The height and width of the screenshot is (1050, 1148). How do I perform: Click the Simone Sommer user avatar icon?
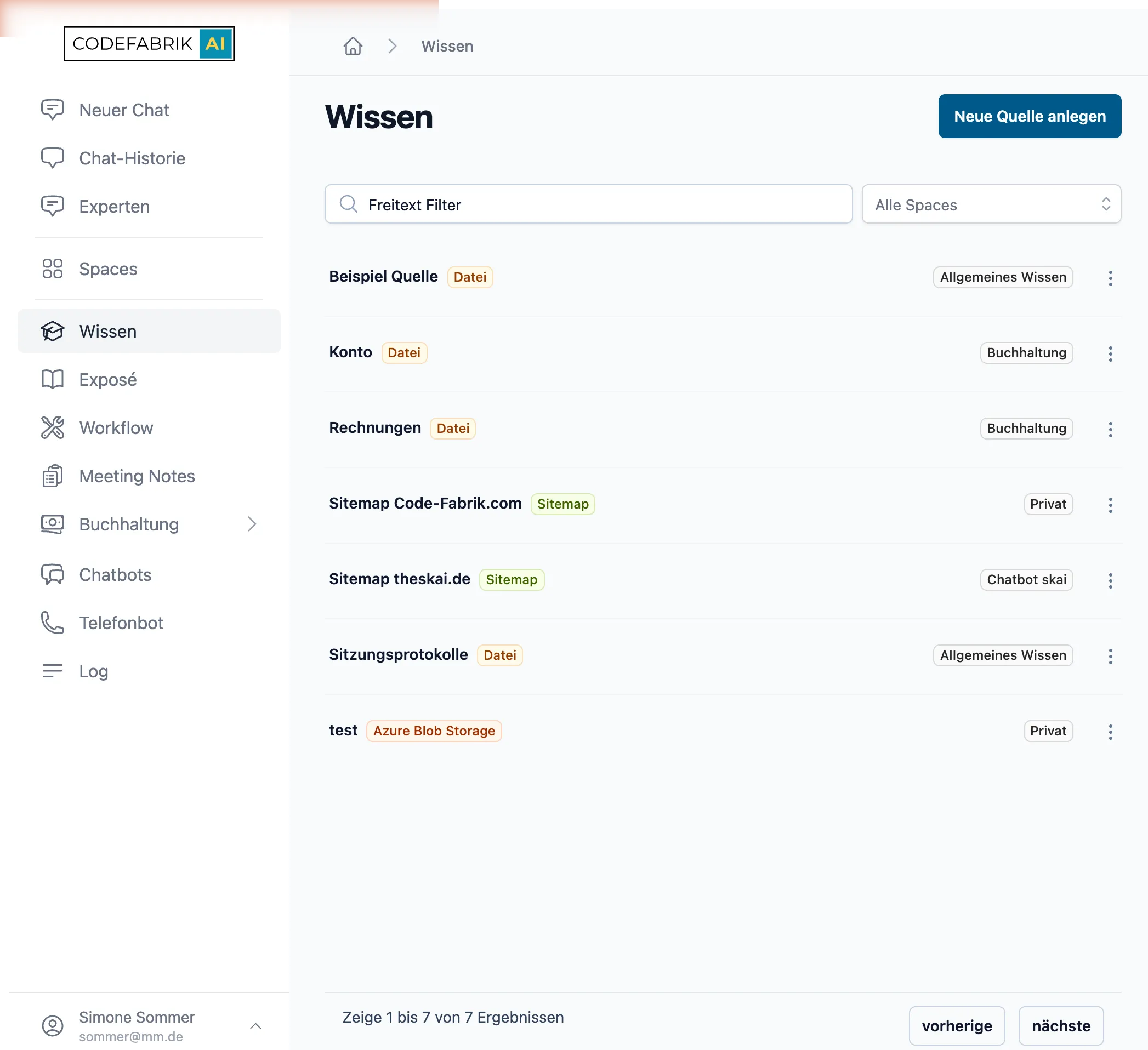(53, 1025)
